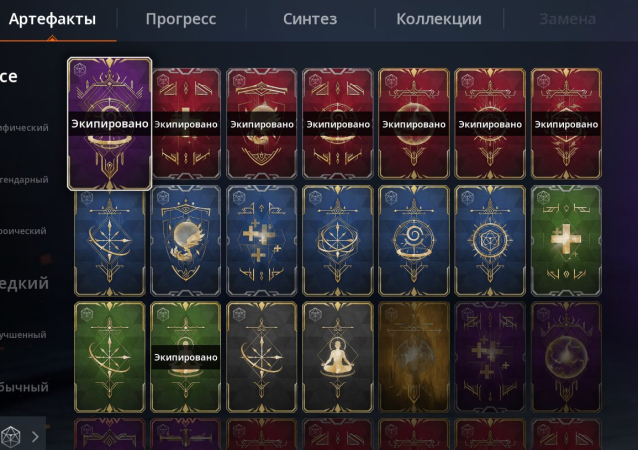The image size is (638, 450).
Task: Select the dimmed purple orb card
Action: 566,357
